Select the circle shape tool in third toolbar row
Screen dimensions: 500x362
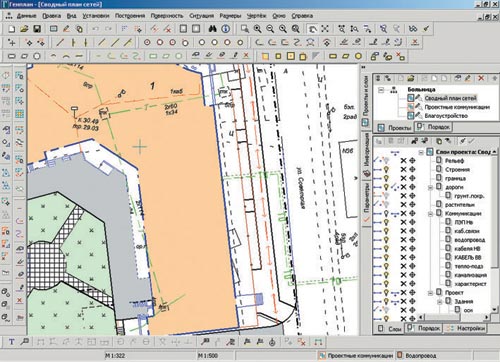point(37,56)
